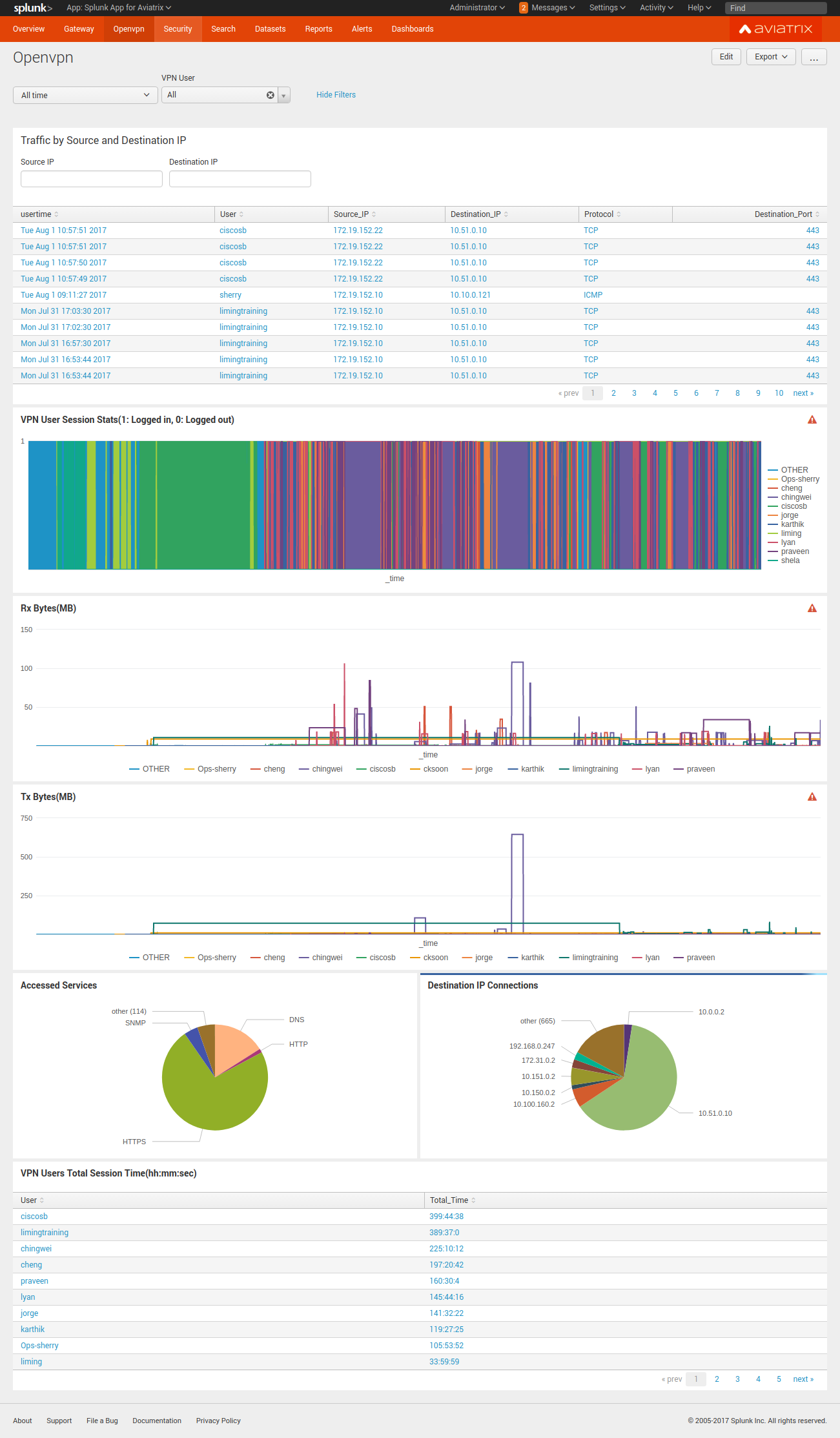Open the All time range picker

(x=85, y=95)
